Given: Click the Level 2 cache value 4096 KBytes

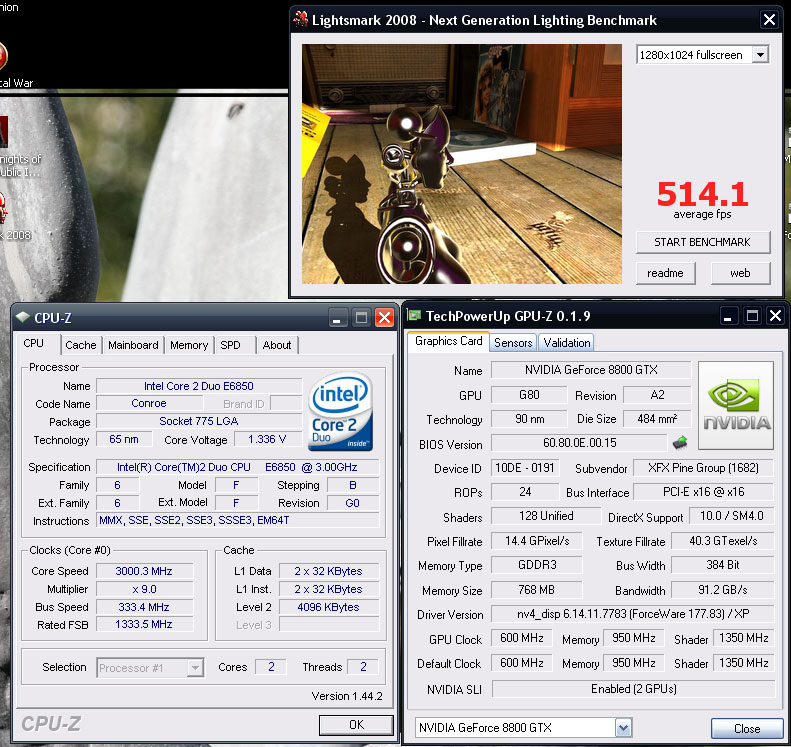Looking at the screenshot, I should click(328, 607).
